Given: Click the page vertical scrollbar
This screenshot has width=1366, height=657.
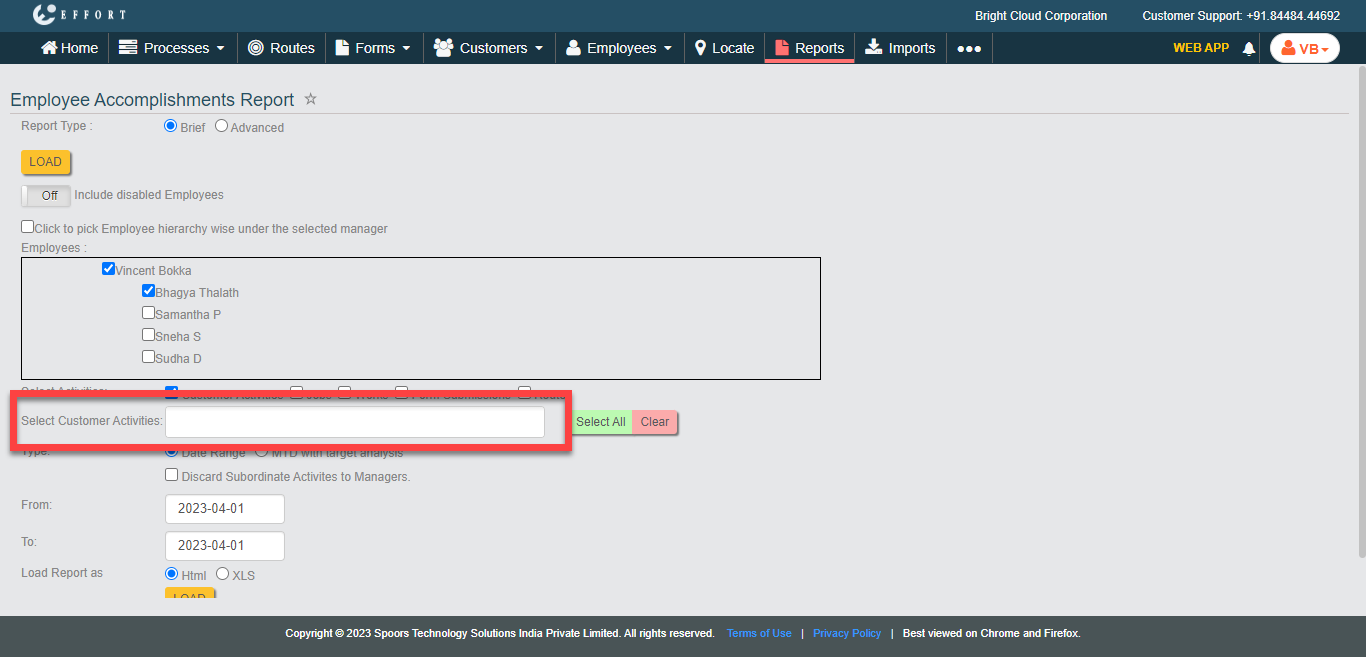Looking at the screenshot, I should (x=1360, y=310).
